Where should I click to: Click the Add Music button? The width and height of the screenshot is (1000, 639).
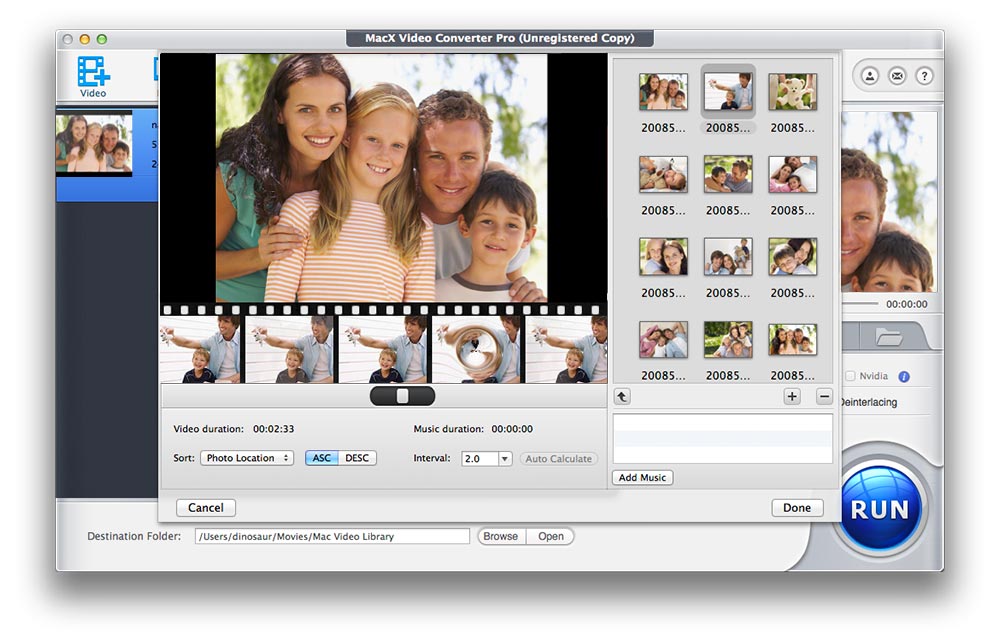click(x=642, y=478)
